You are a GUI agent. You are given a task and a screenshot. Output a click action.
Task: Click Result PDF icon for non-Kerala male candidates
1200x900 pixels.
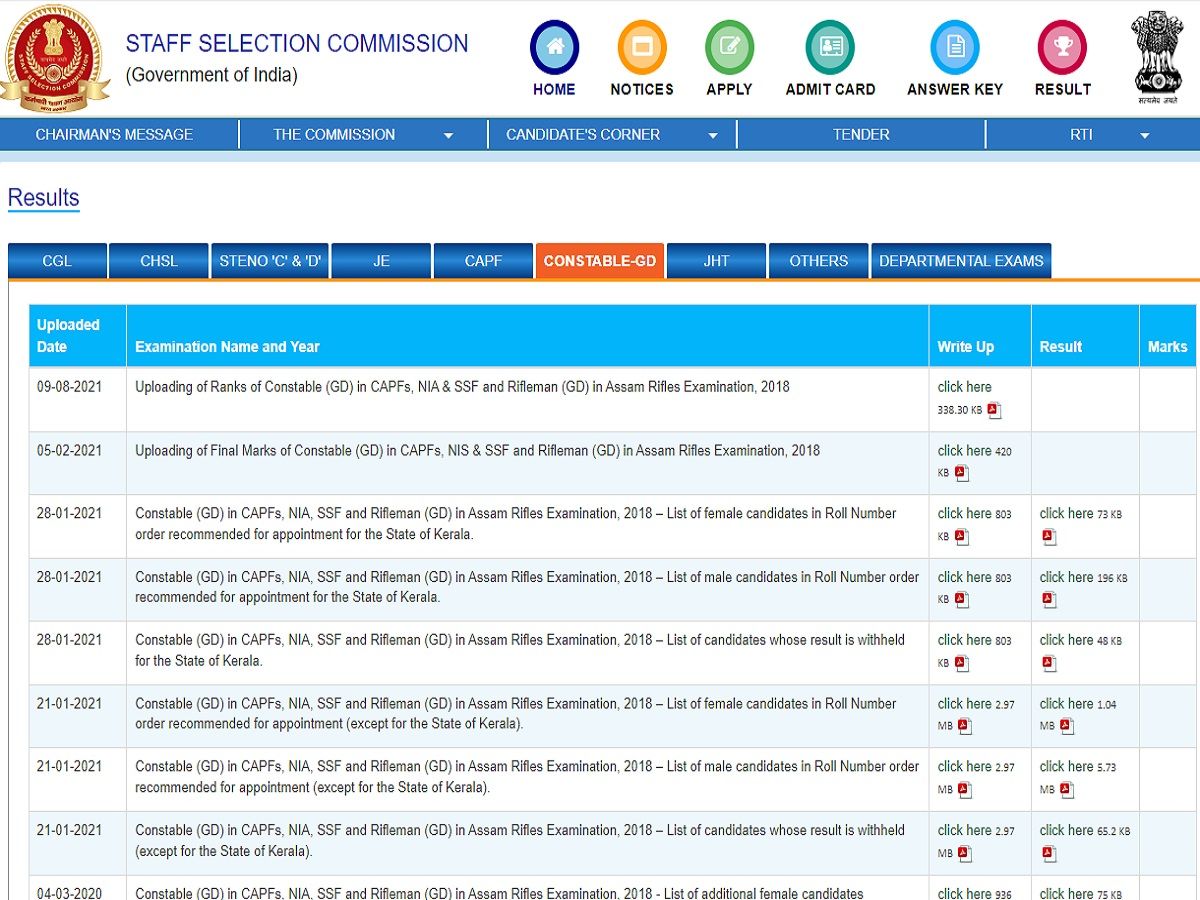click(1067, 790)
